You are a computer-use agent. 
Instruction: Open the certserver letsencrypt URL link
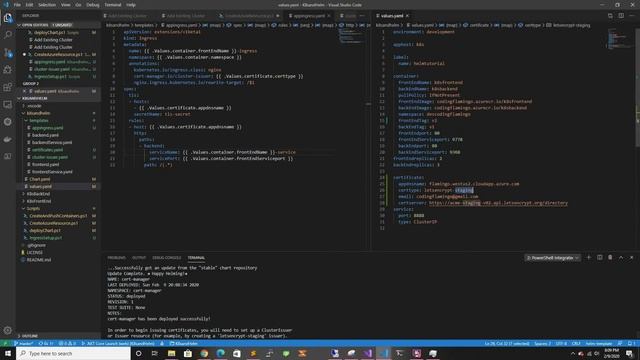pyautogui.click(x=498, y=203)
